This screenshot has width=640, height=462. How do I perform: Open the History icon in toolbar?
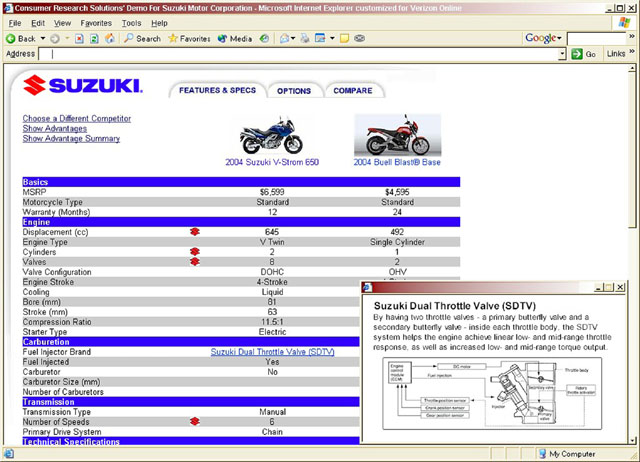tap(264, 39)
